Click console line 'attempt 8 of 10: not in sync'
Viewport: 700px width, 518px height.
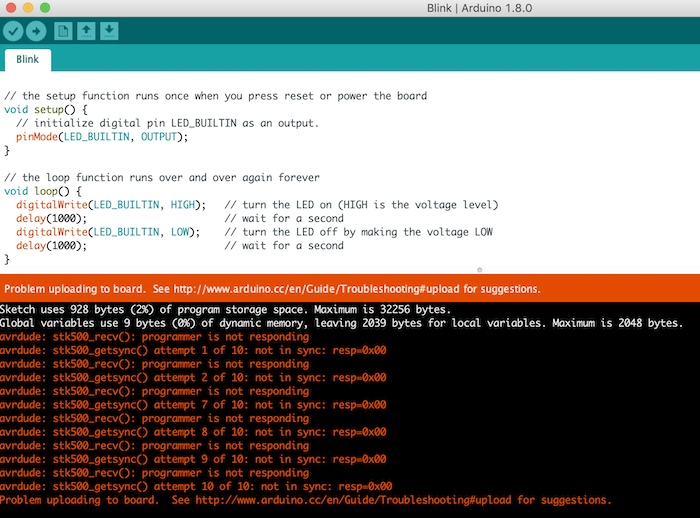click(x=193, y=432)
